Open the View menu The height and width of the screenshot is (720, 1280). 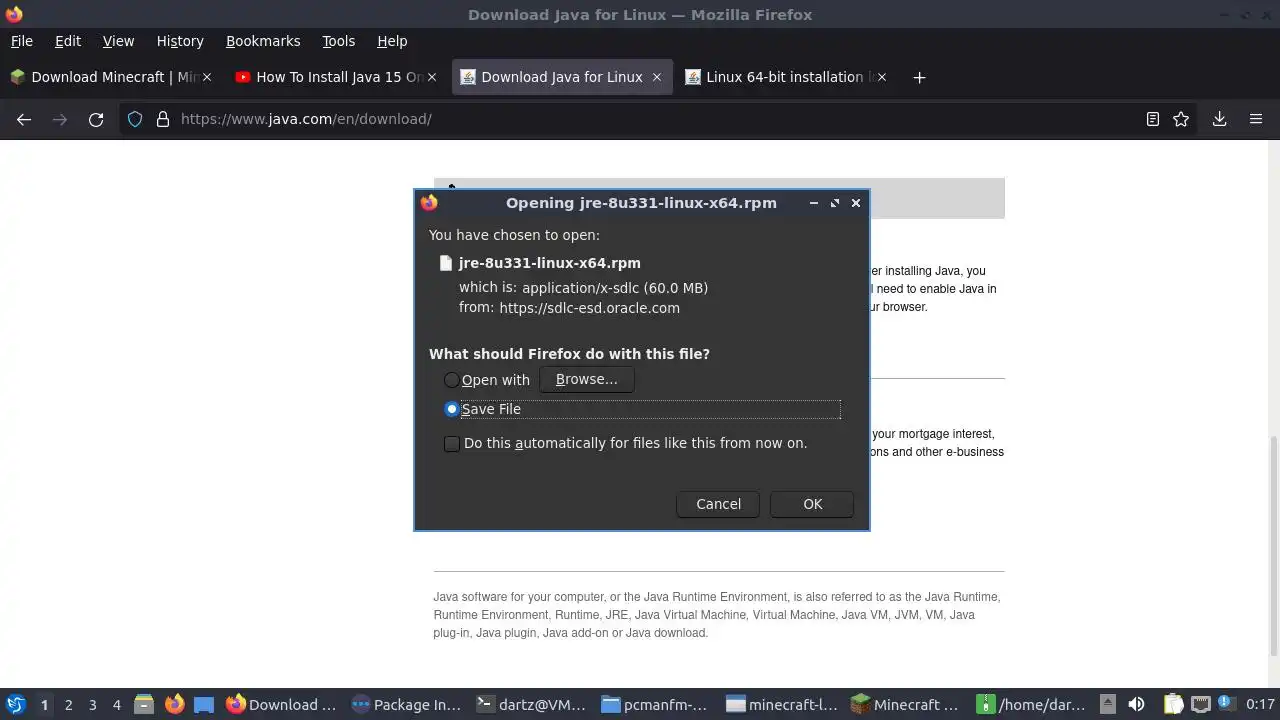[118, 41]
